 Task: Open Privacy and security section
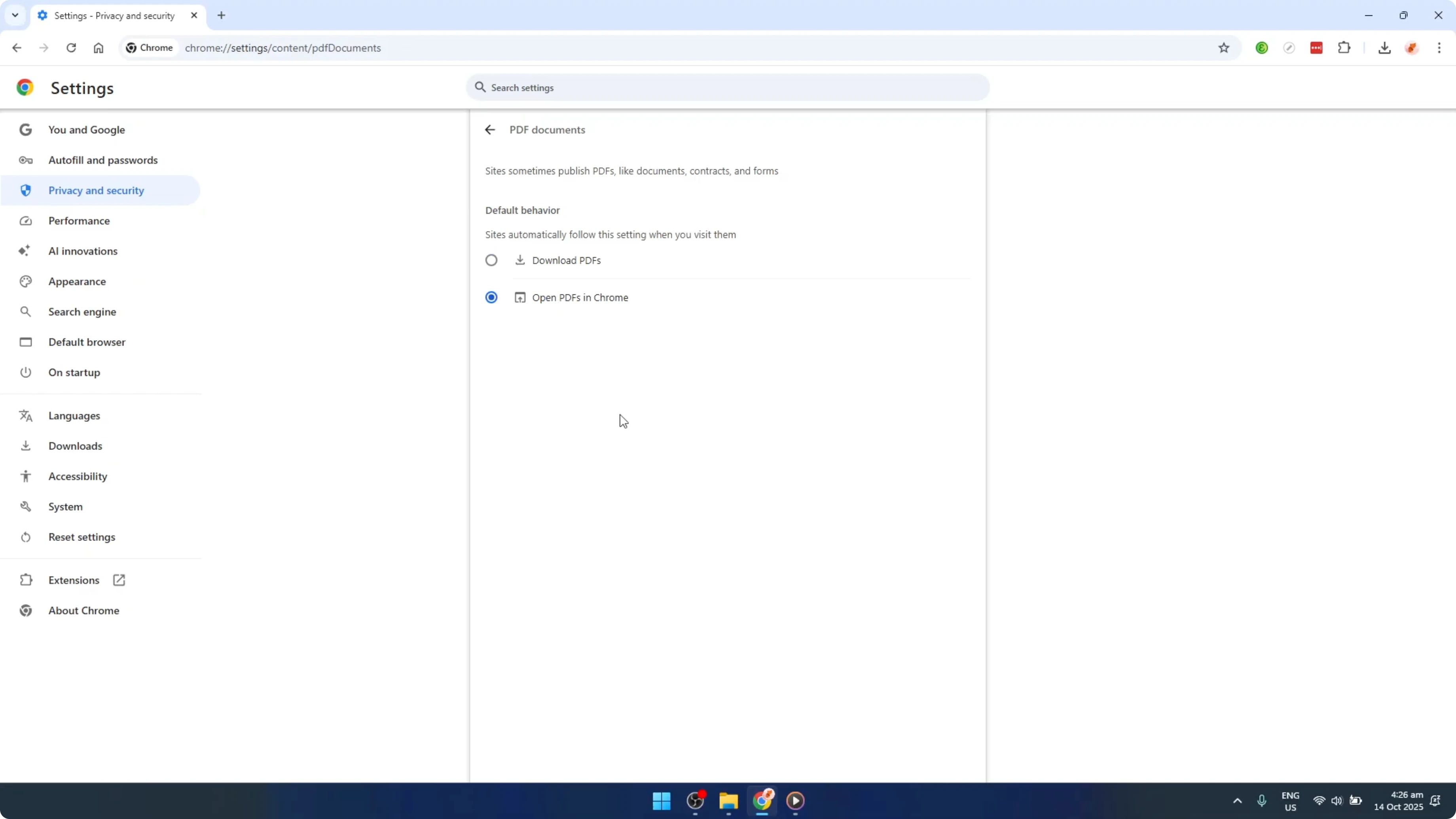pos(100,190)
